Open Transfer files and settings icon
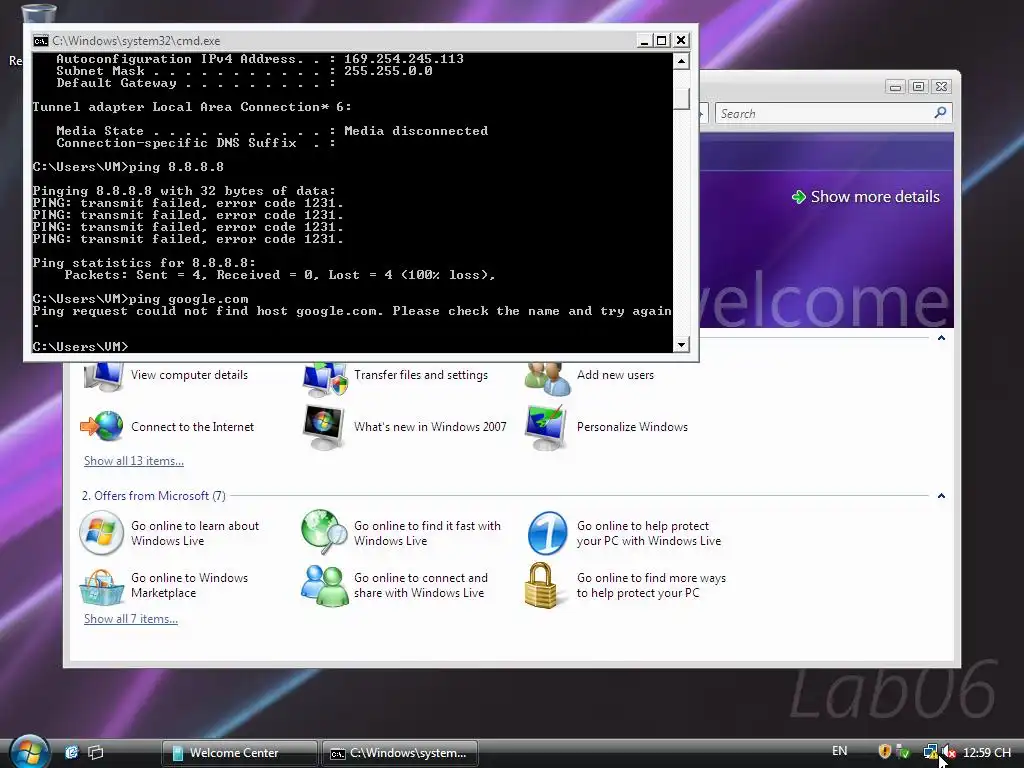Screen dimensions: 1024x768 pyautogui.click(x=325, y=379)
